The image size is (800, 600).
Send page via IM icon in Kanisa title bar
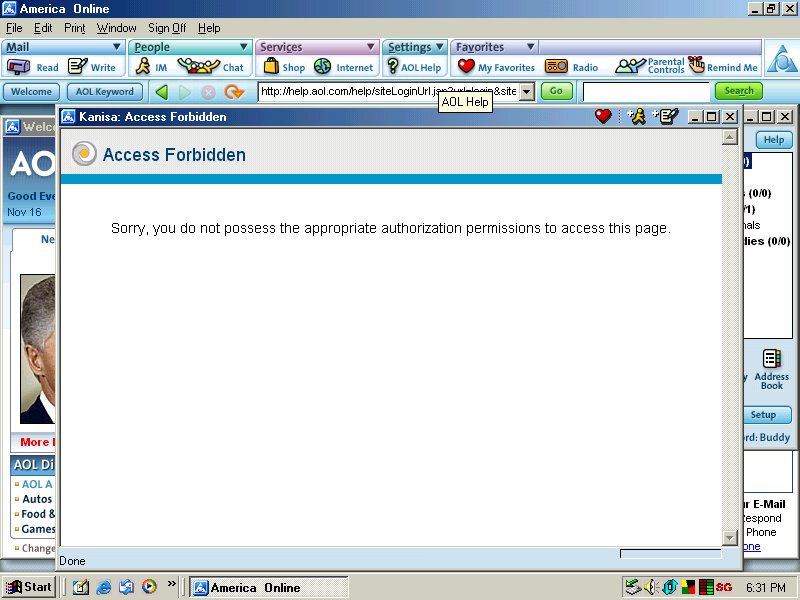tap(636, 117)
